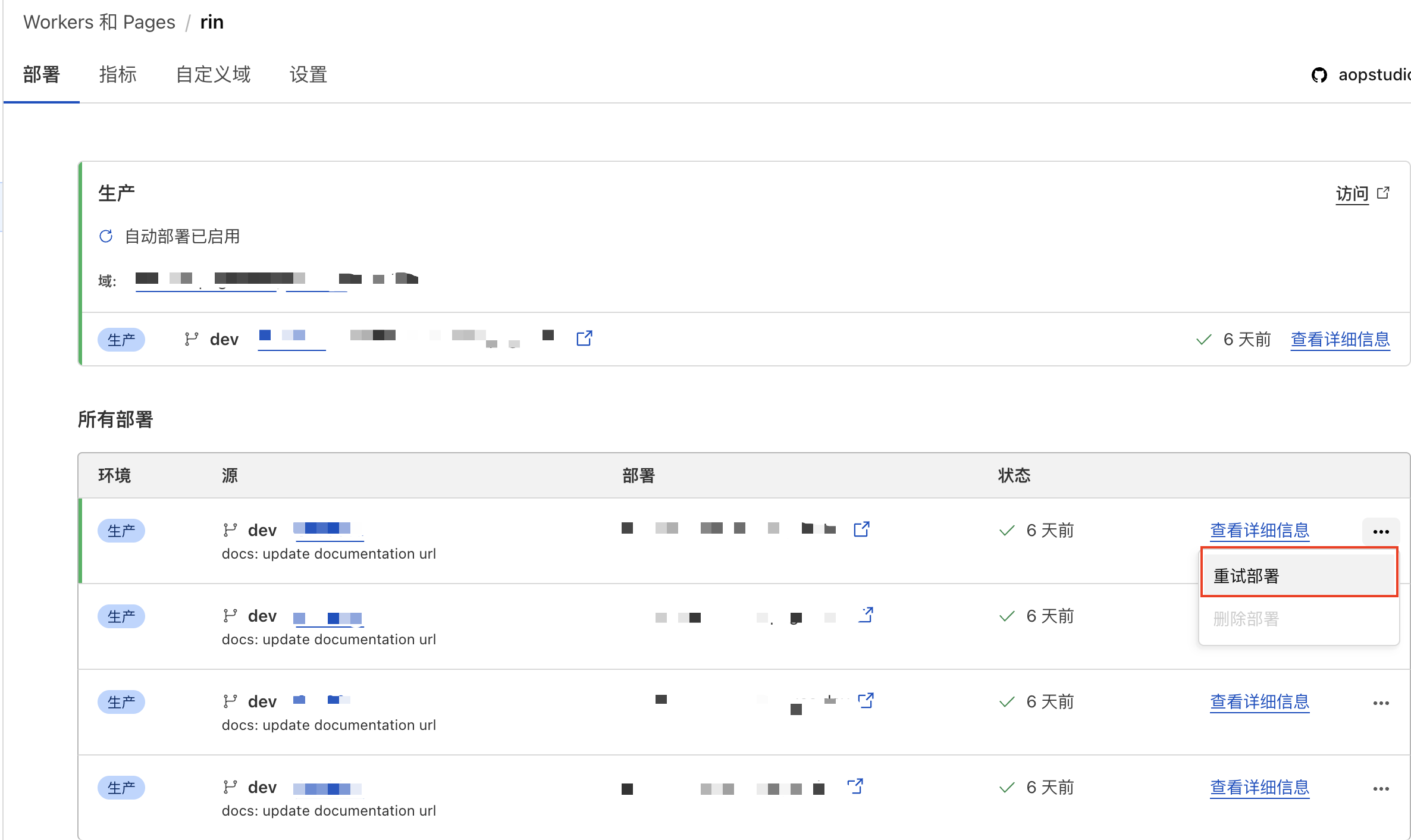Image resolution: width=1411 pixels, height=840 pixels.
Task: Click the rin breadcrumb project name
Action: tap(212, 22)
